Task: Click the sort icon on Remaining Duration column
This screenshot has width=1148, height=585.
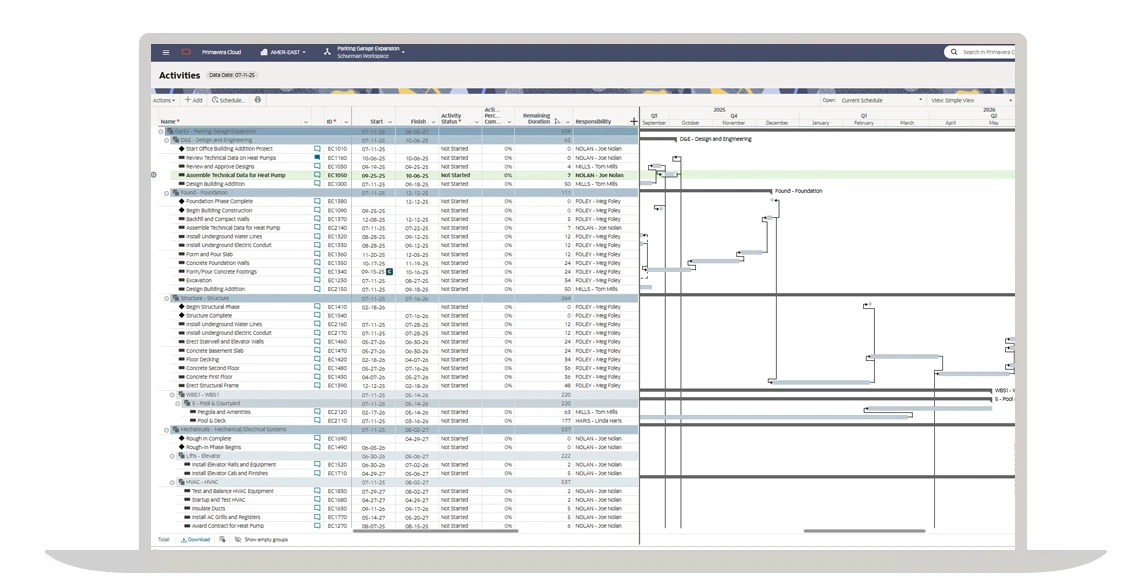Action: click(559, 120)
